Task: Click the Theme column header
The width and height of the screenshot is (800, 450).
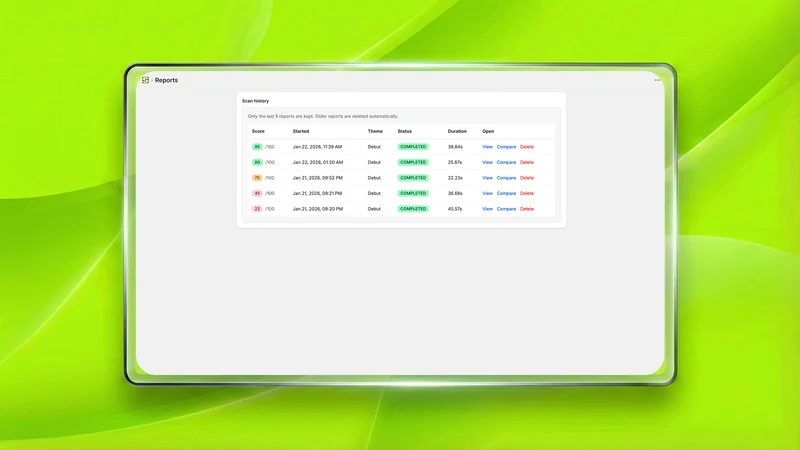Action: [375, 131]
